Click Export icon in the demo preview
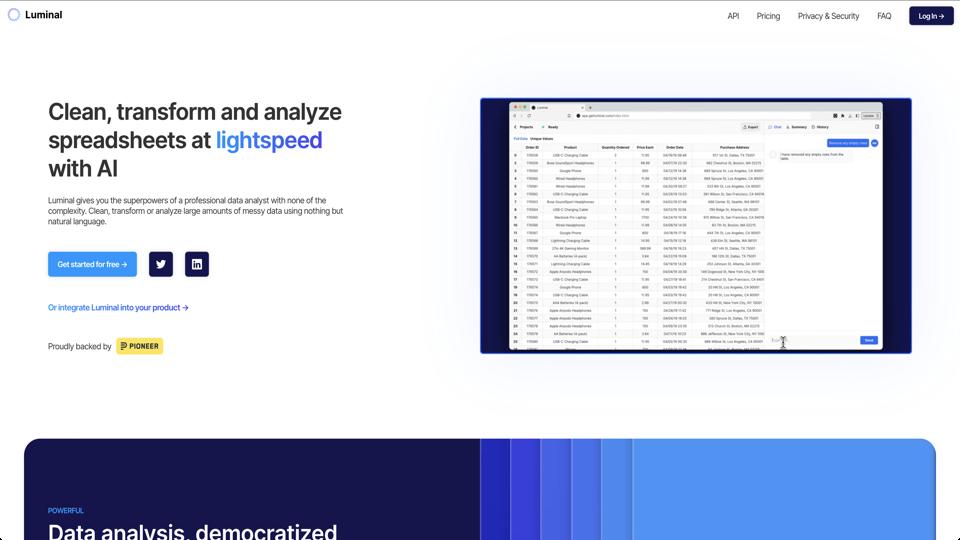This screenshot has height=540, width=960. tap(750, 127)
